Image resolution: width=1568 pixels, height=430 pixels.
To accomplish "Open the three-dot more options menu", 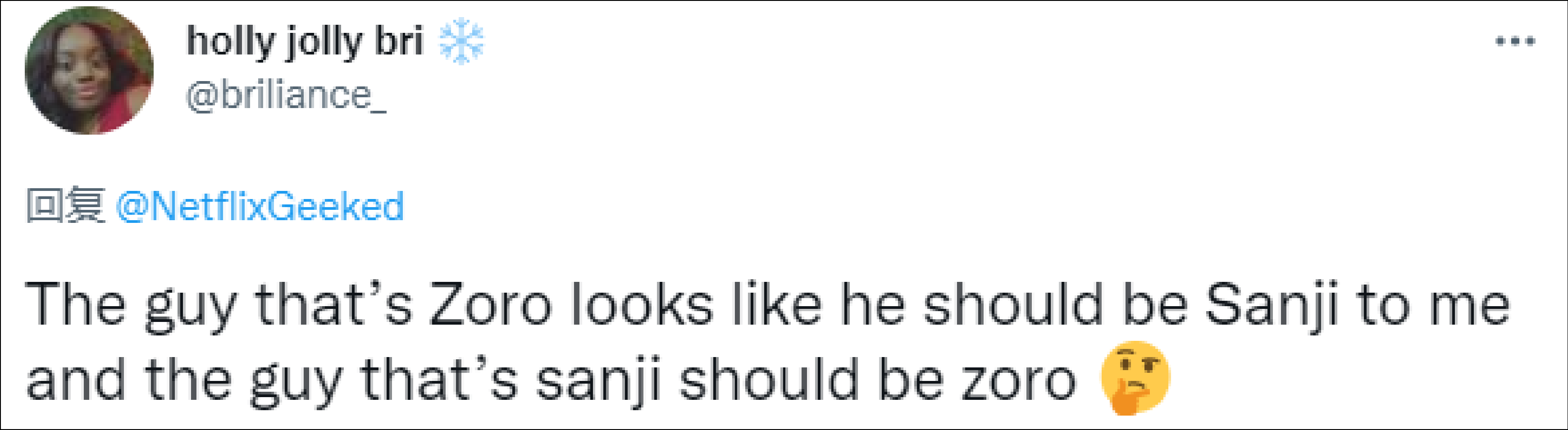I will tap(1514, 42).
